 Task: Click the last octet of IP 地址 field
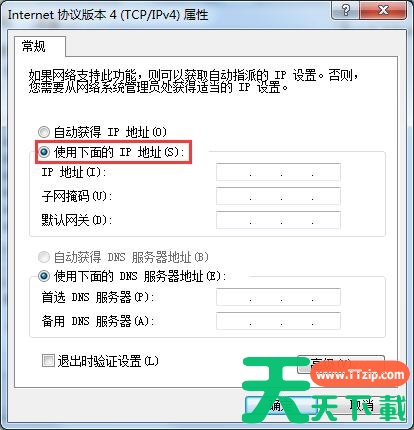point(326,172)
